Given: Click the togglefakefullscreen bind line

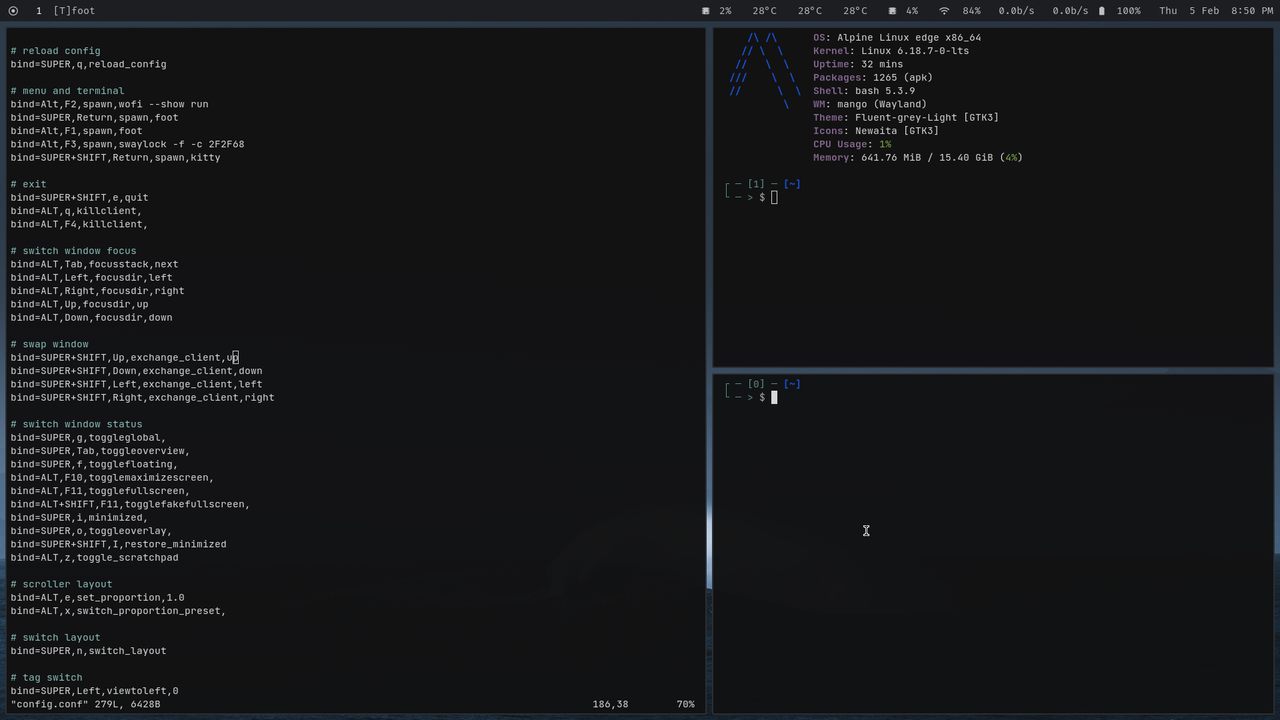Looking at the screenshot, I should pos(131,504).
